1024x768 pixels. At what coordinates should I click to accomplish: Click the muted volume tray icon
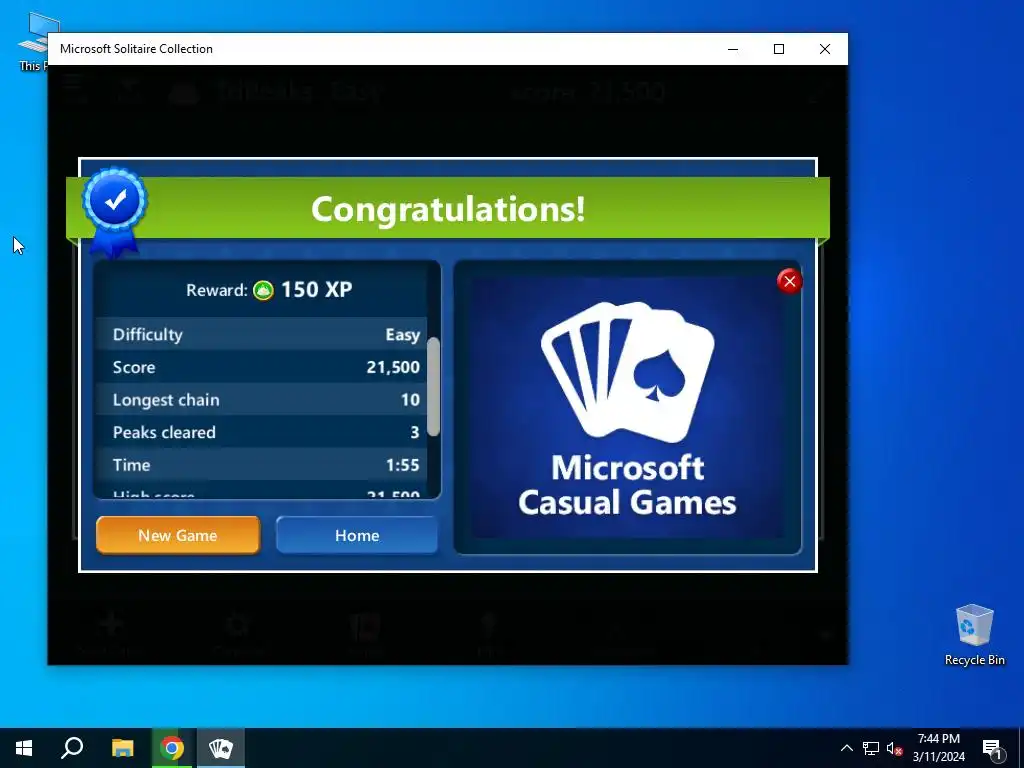pyautogui.click(x=894, y=748)
